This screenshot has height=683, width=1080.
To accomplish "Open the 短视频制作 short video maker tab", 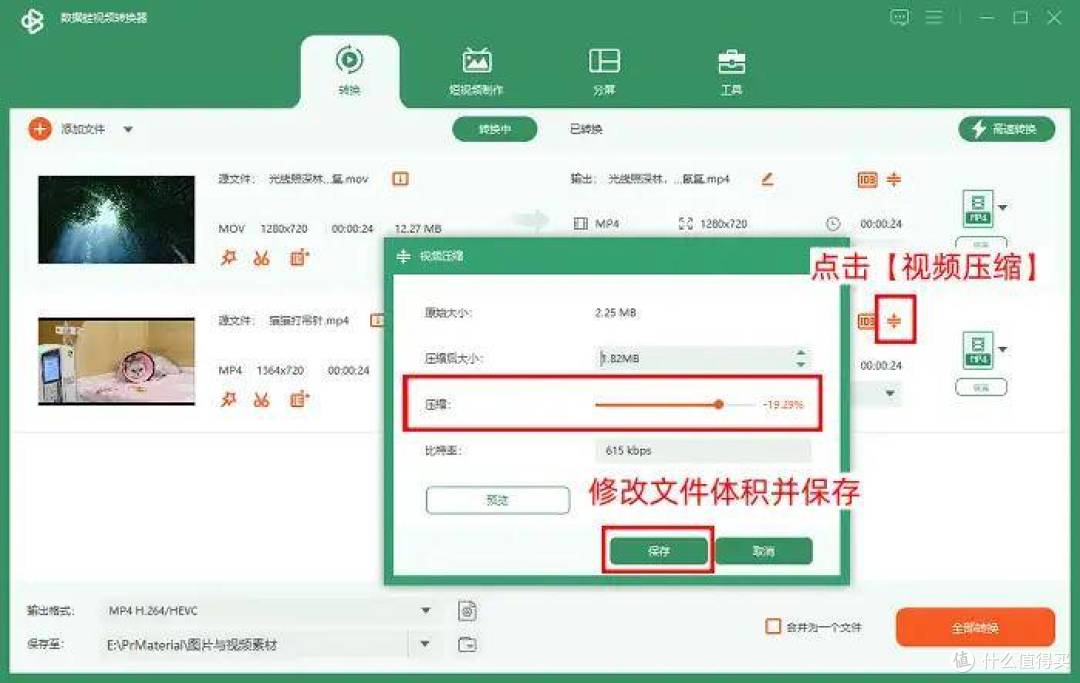I will coord(477,70).
